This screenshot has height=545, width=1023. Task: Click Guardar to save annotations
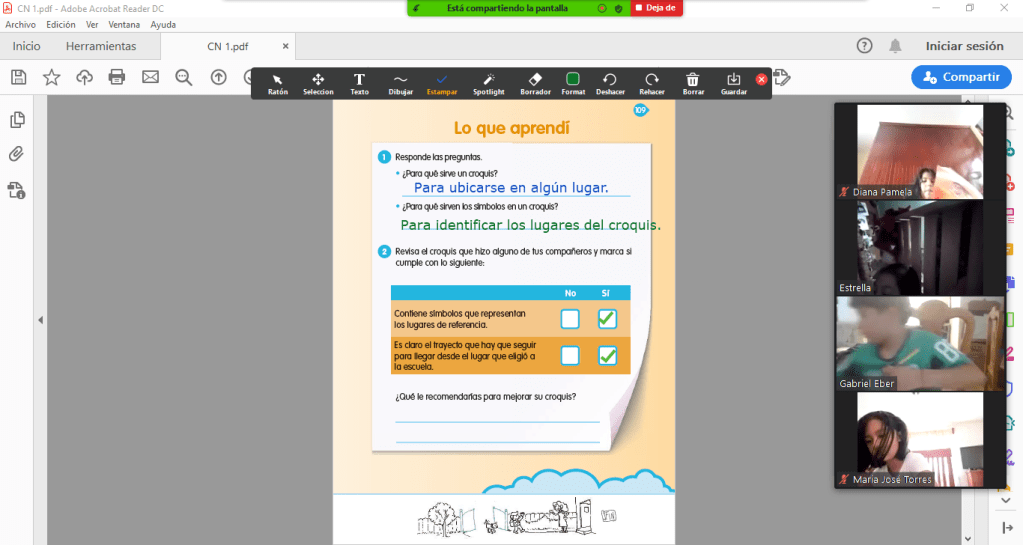coord(734,83)
